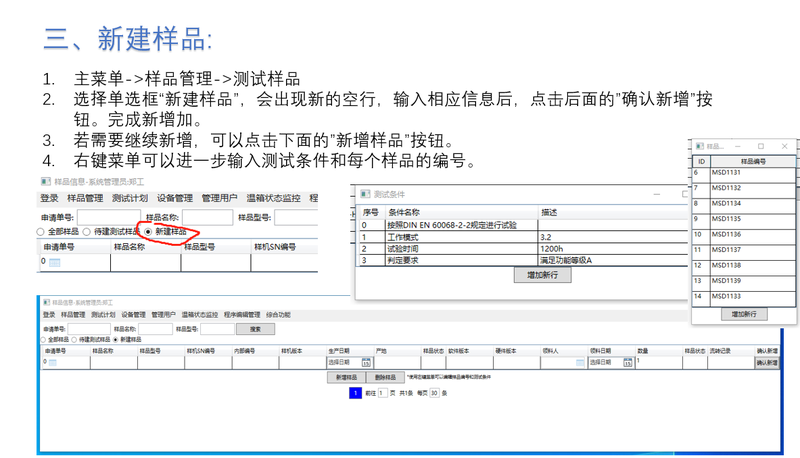Select the MSD1133 row
Viewport: 800px width, 458px height.
click(x=743, y=297)
